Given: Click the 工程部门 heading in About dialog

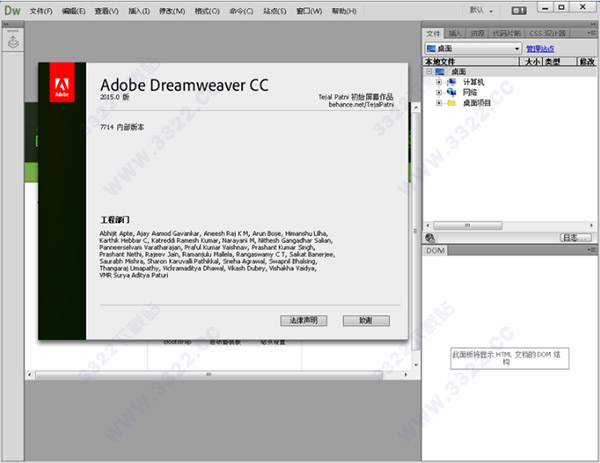Looking at the screenshot, I should click(115, 220).
